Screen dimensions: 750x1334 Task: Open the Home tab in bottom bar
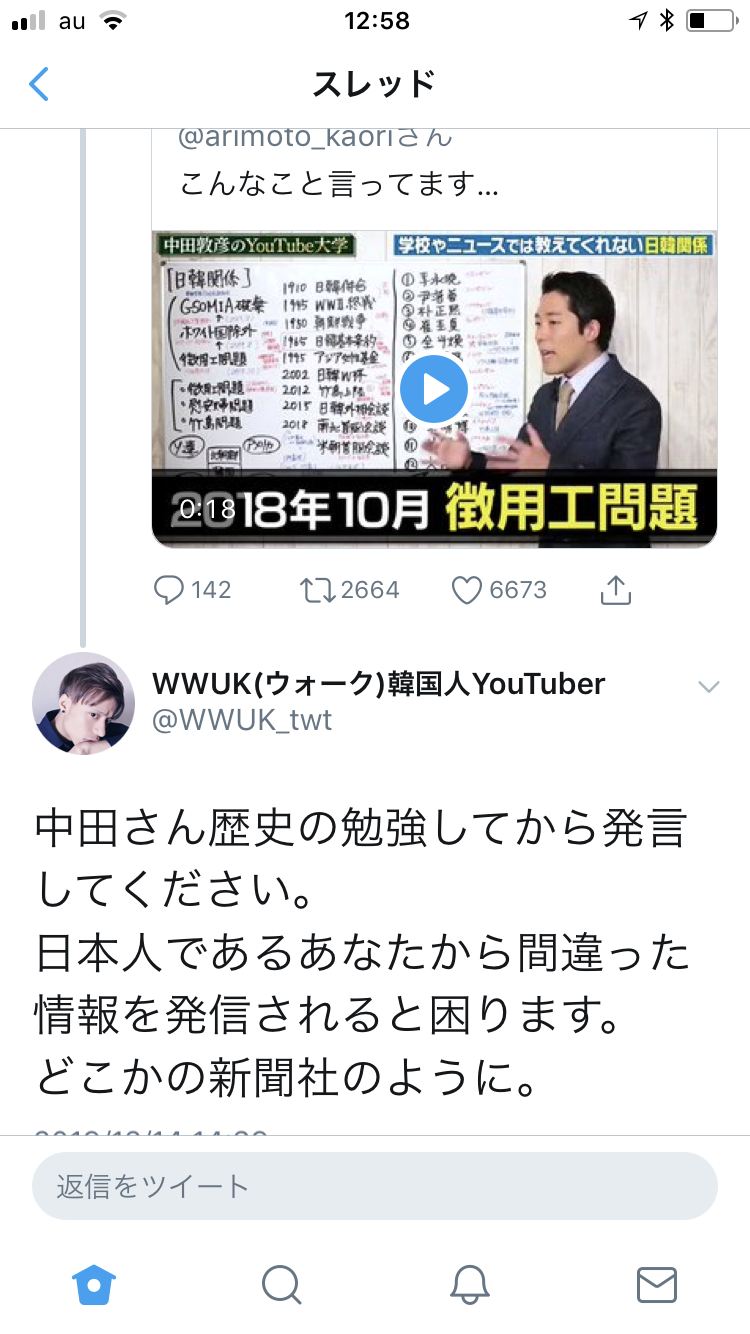(94, 1284)
